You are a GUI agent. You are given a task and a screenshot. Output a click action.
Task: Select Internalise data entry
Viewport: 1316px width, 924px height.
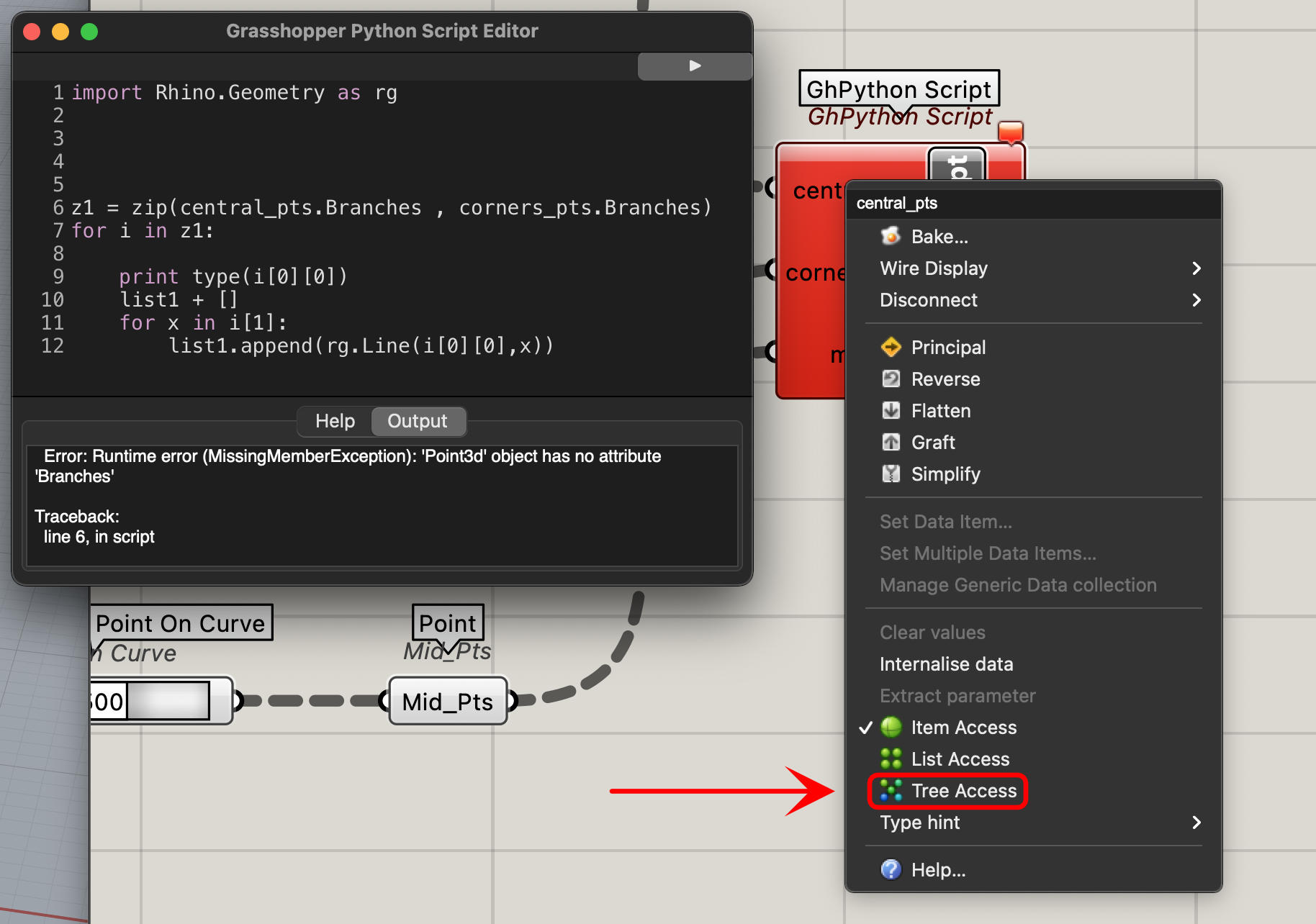(1033, 663)
